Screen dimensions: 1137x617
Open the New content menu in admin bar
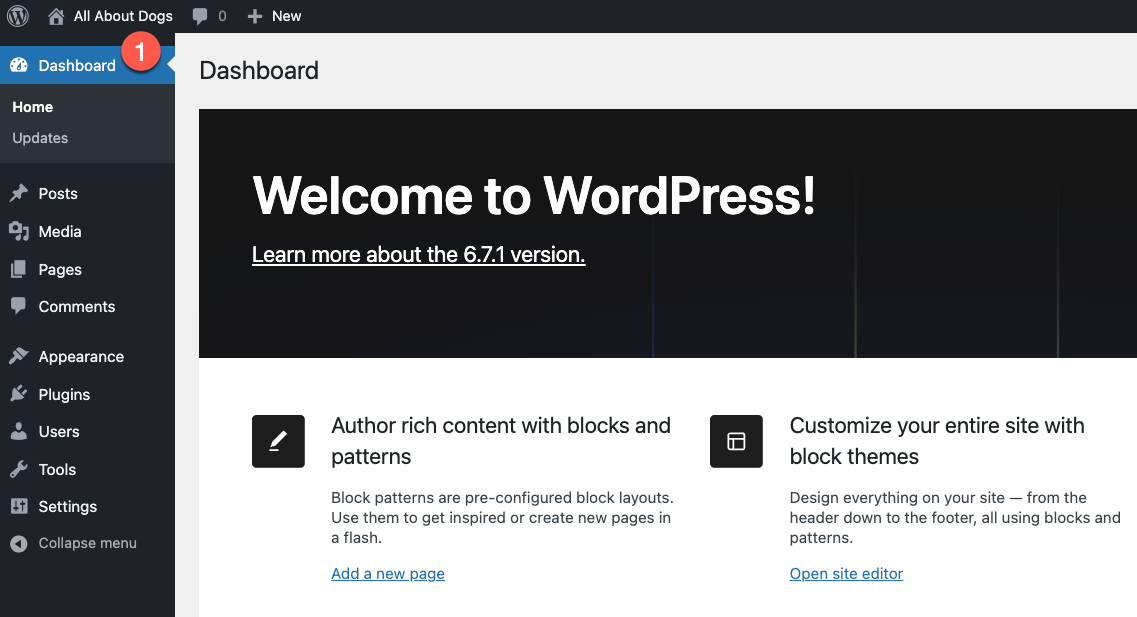286,16
